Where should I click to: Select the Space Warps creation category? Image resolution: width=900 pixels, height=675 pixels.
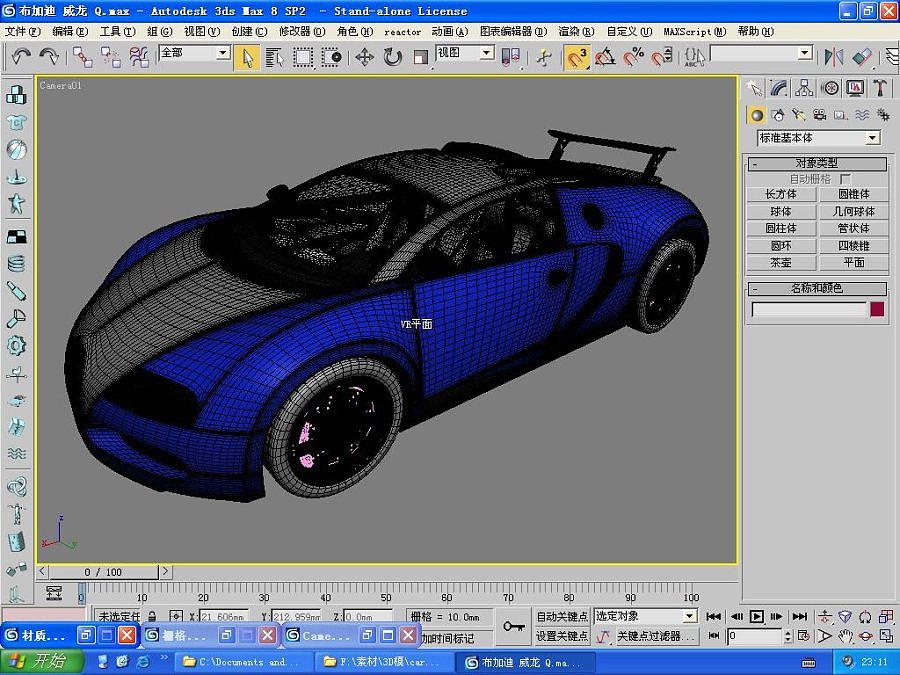[x=862, y=115]
